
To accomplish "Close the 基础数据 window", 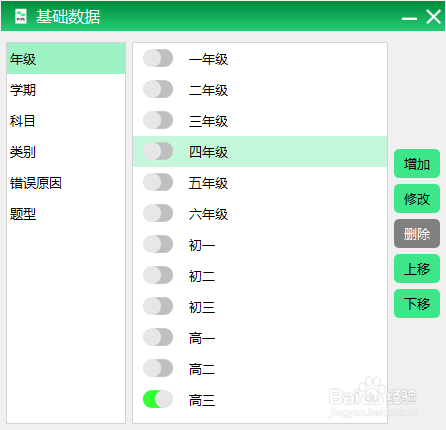I will click(x=433, y=16).
